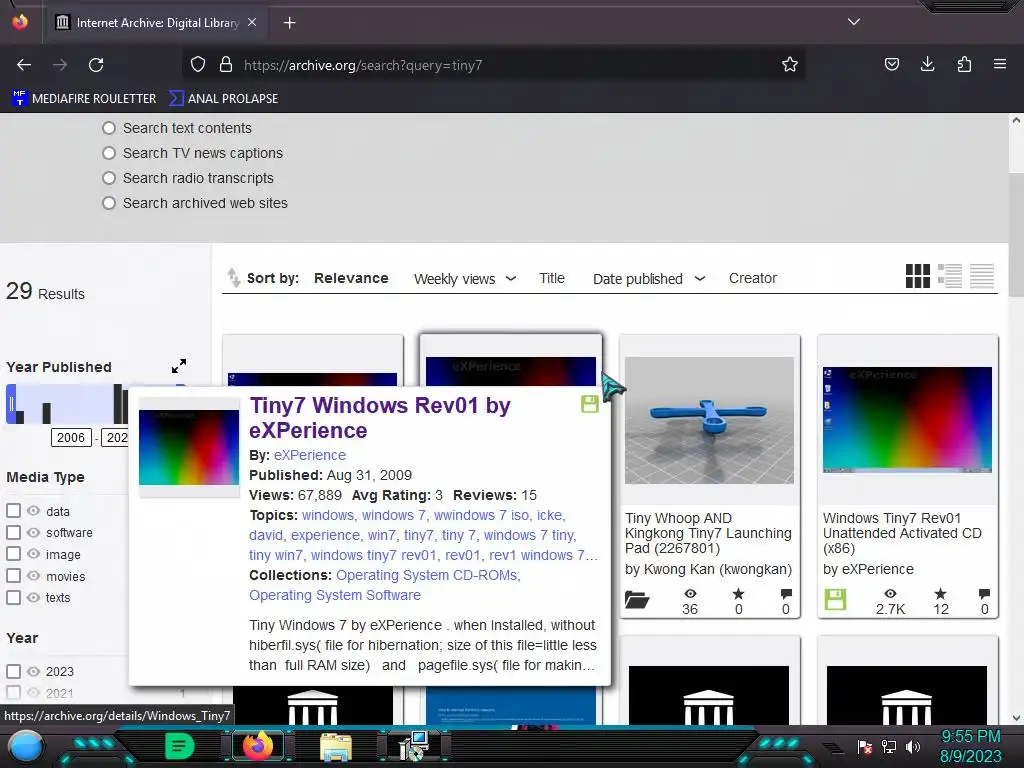The image size is (1024, 768).
Task: Open the eXPerience creator link
Action: point(310,455)
